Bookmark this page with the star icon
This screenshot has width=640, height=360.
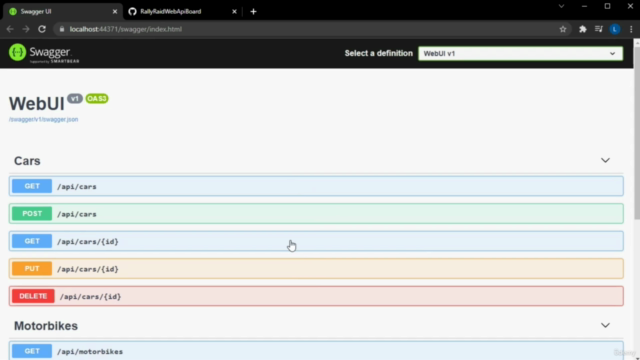pos(563,29)
